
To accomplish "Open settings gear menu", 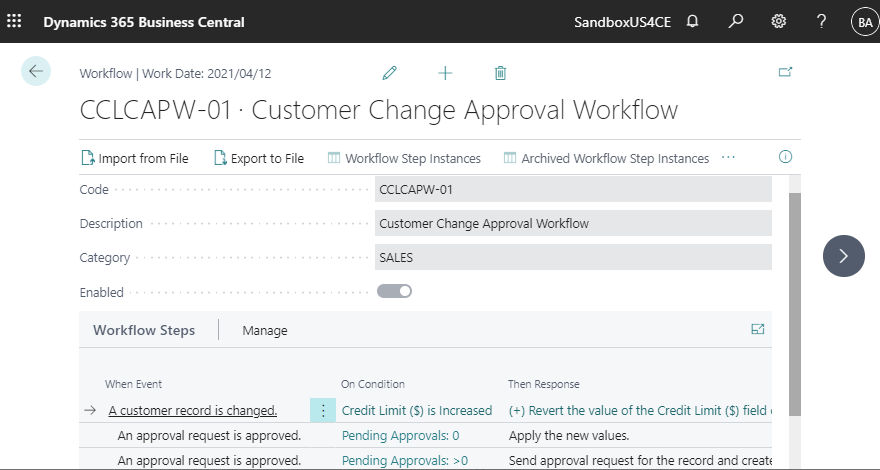I will click(x=778, y=22).
